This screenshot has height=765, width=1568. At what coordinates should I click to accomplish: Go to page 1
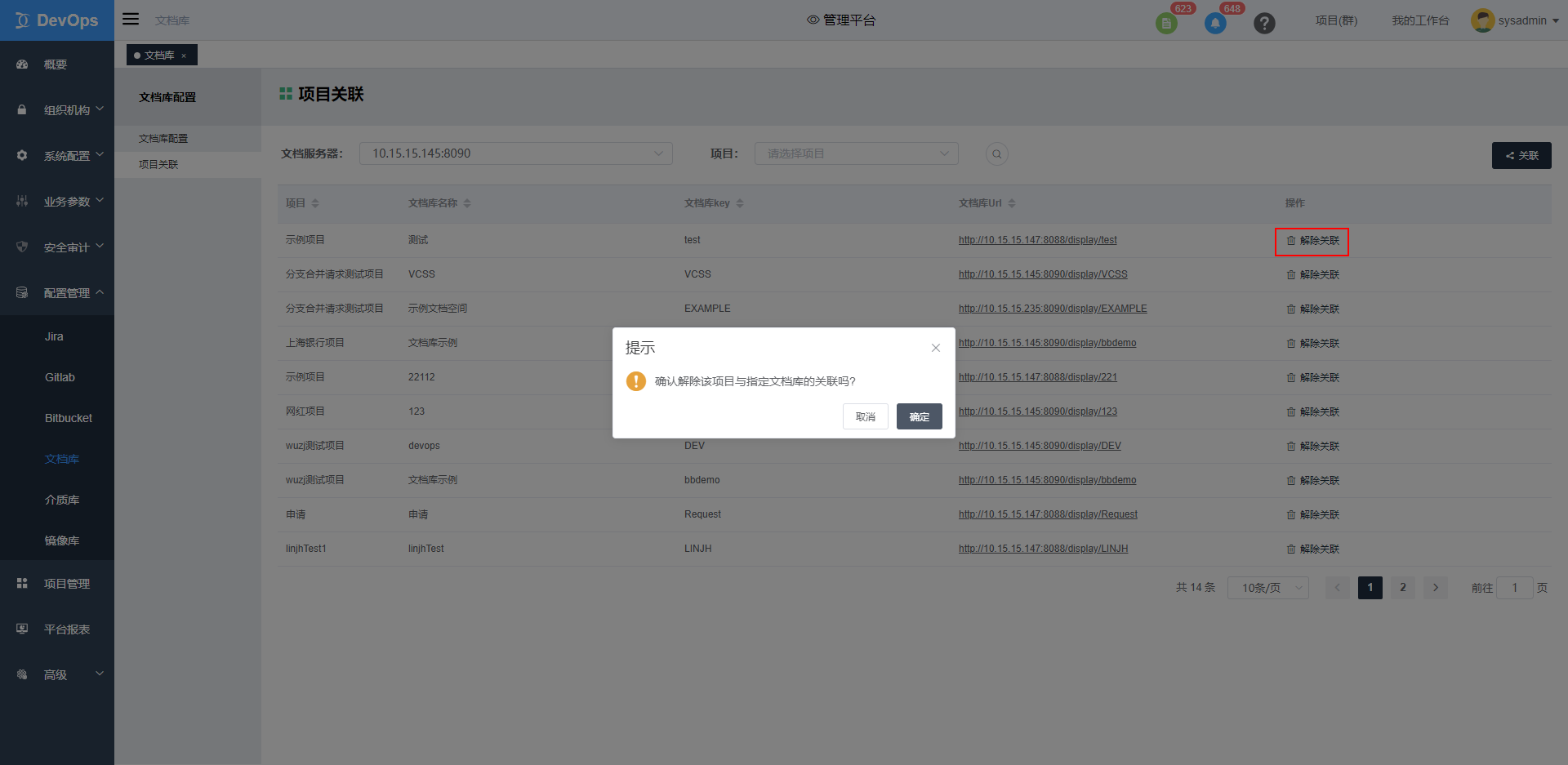click(x=1370, y=588)
